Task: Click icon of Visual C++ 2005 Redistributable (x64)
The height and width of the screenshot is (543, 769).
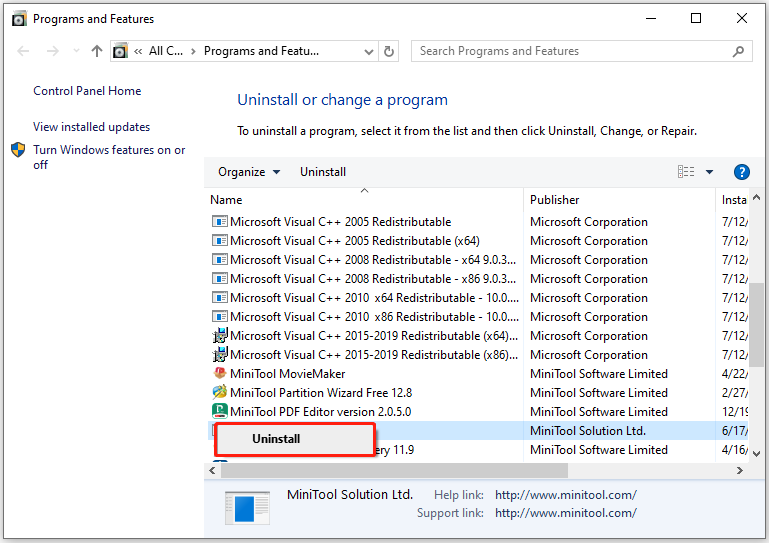Action: [x=220, y=241]
